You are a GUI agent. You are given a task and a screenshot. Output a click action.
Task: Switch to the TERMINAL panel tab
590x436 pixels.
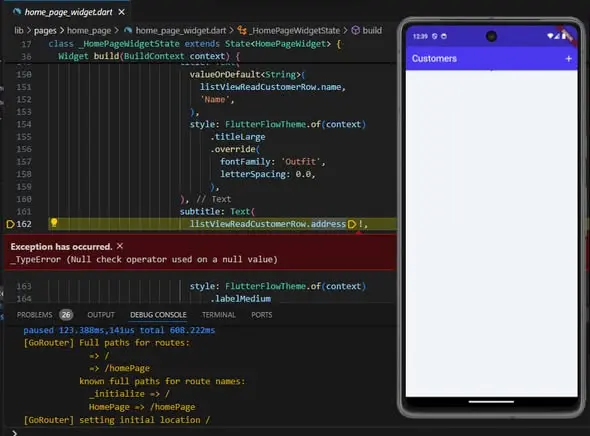[x=219, y=315]
